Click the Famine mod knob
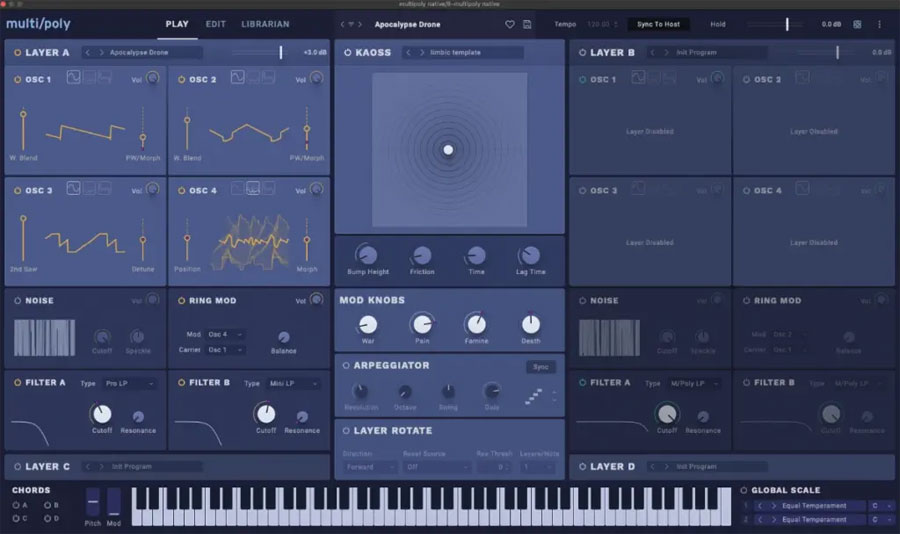The image size is (900, 534). point(476,324)
